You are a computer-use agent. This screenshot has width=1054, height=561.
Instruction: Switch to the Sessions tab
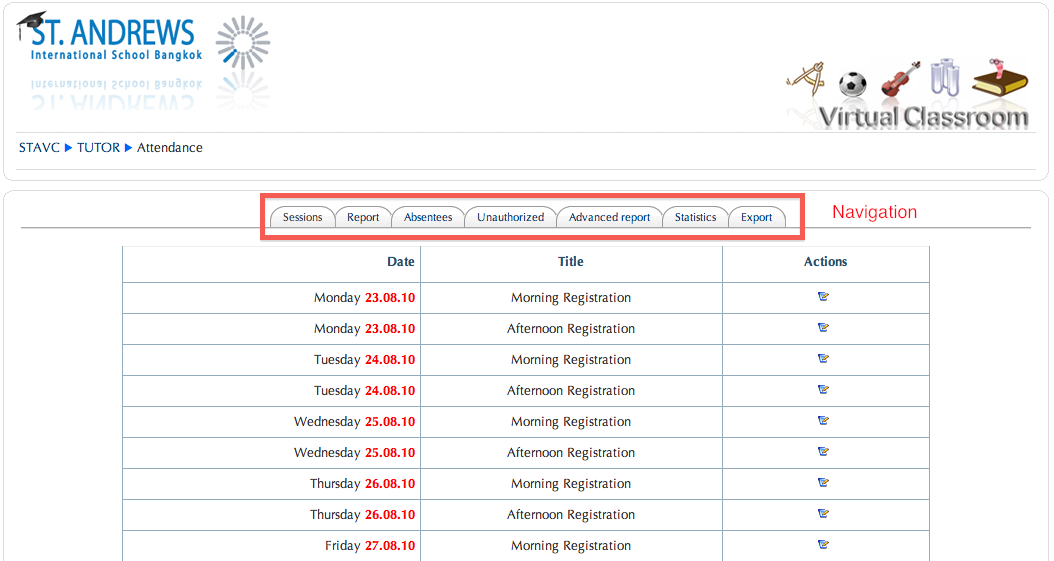tap(302, 217)
